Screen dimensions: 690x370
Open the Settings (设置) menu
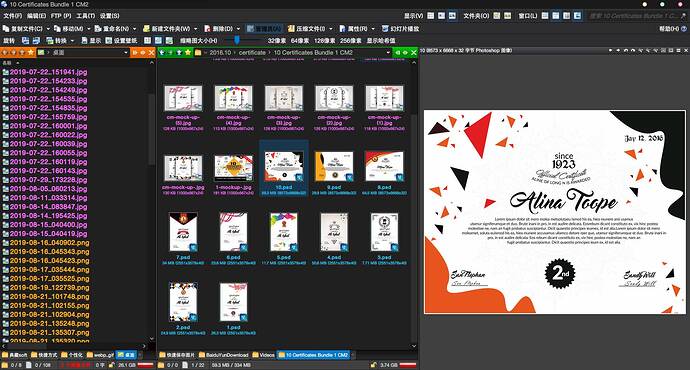point(110,16)
